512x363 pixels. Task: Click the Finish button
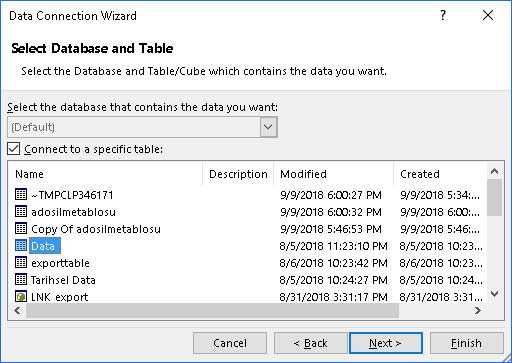(467, 343)
